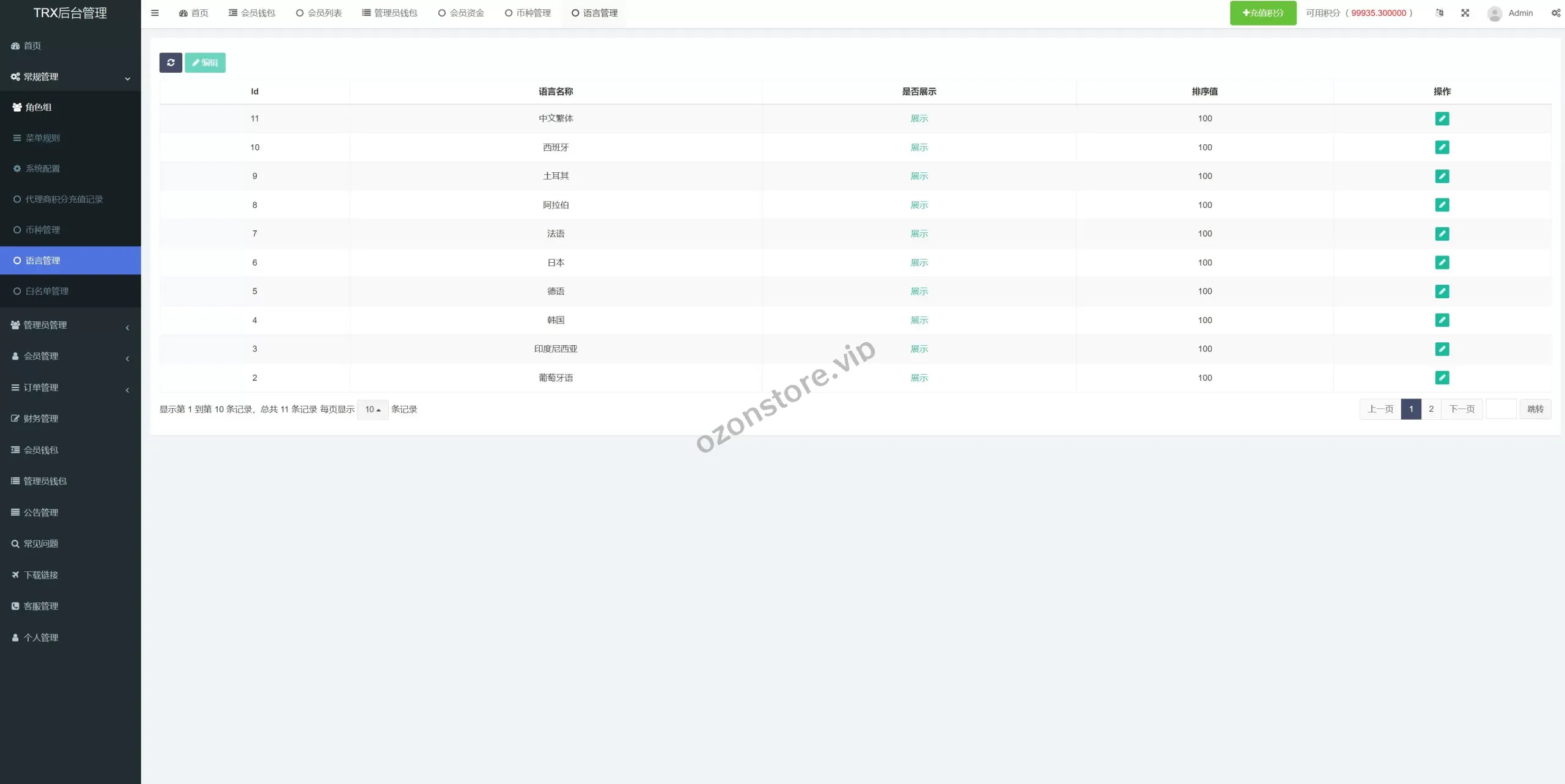The image size is (1565, 784).
Task: Open 白名单管理 in the sidebar
Action: pos(47,291)
